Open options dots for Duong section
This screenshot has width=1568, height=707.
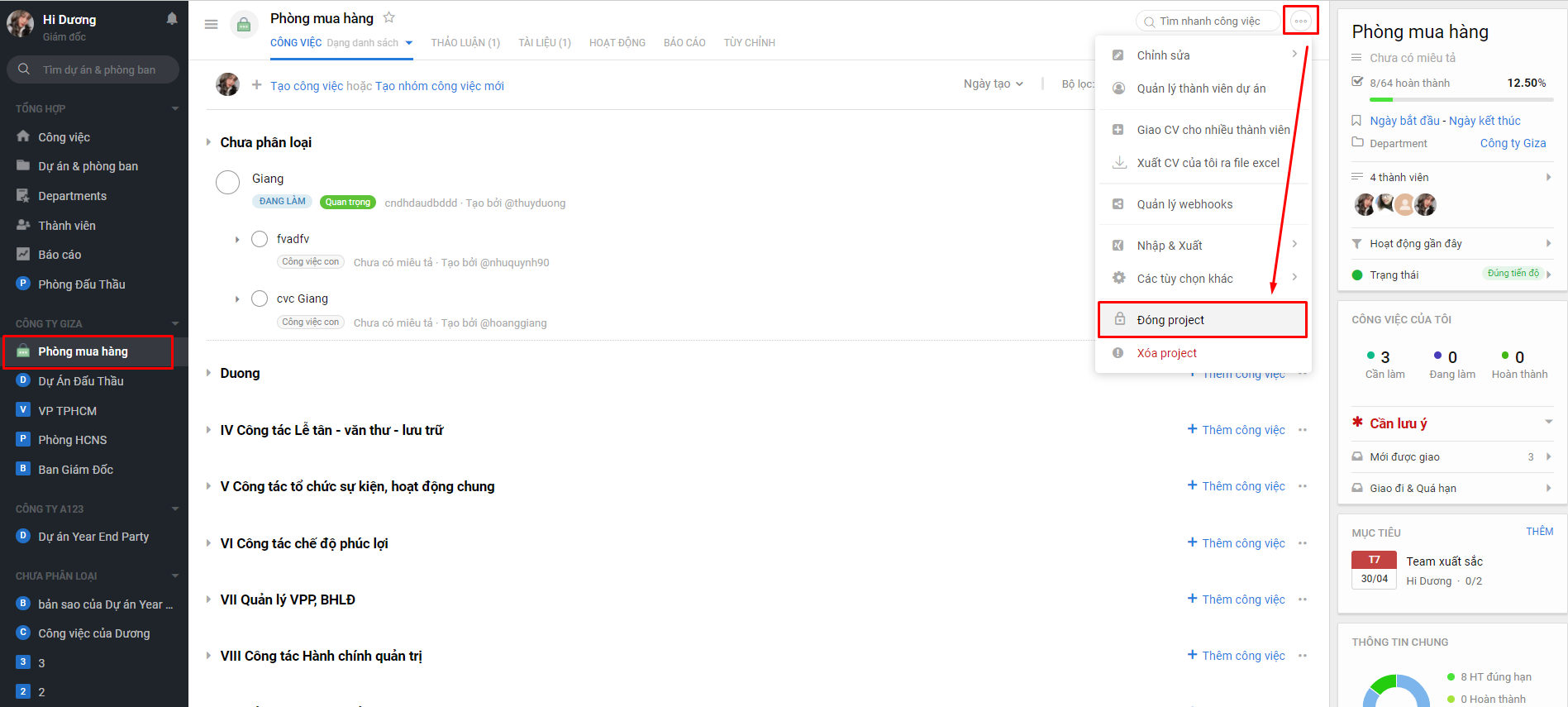[1303, 374]
